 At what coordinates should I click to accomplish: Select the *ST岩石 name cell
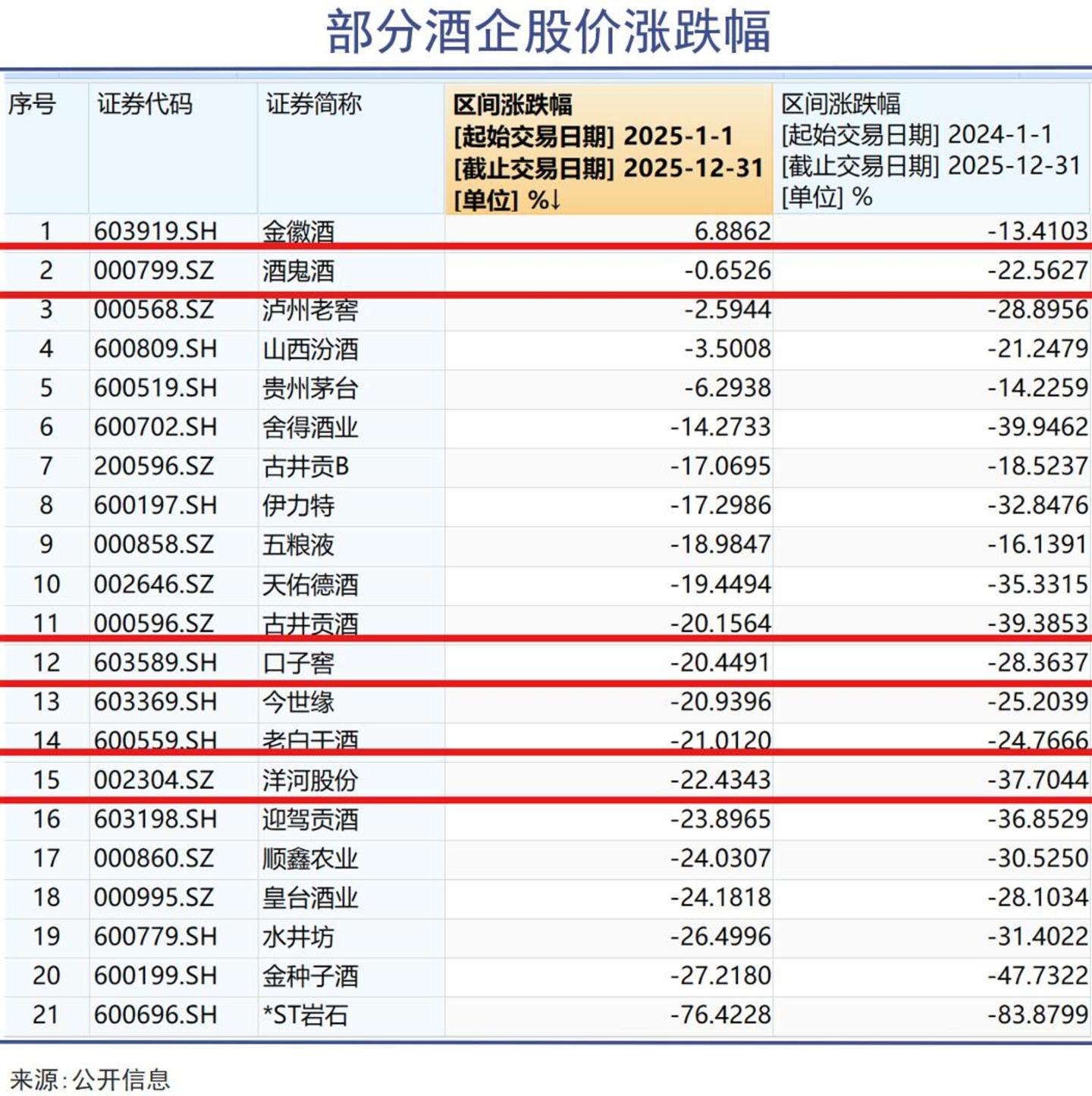click(305, 1015)
